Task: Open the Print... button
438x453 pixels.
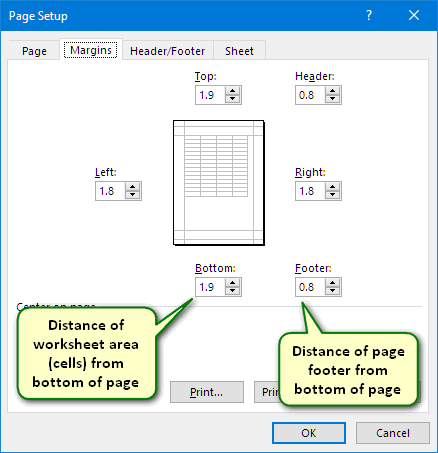Action: (x=207, y=392)
